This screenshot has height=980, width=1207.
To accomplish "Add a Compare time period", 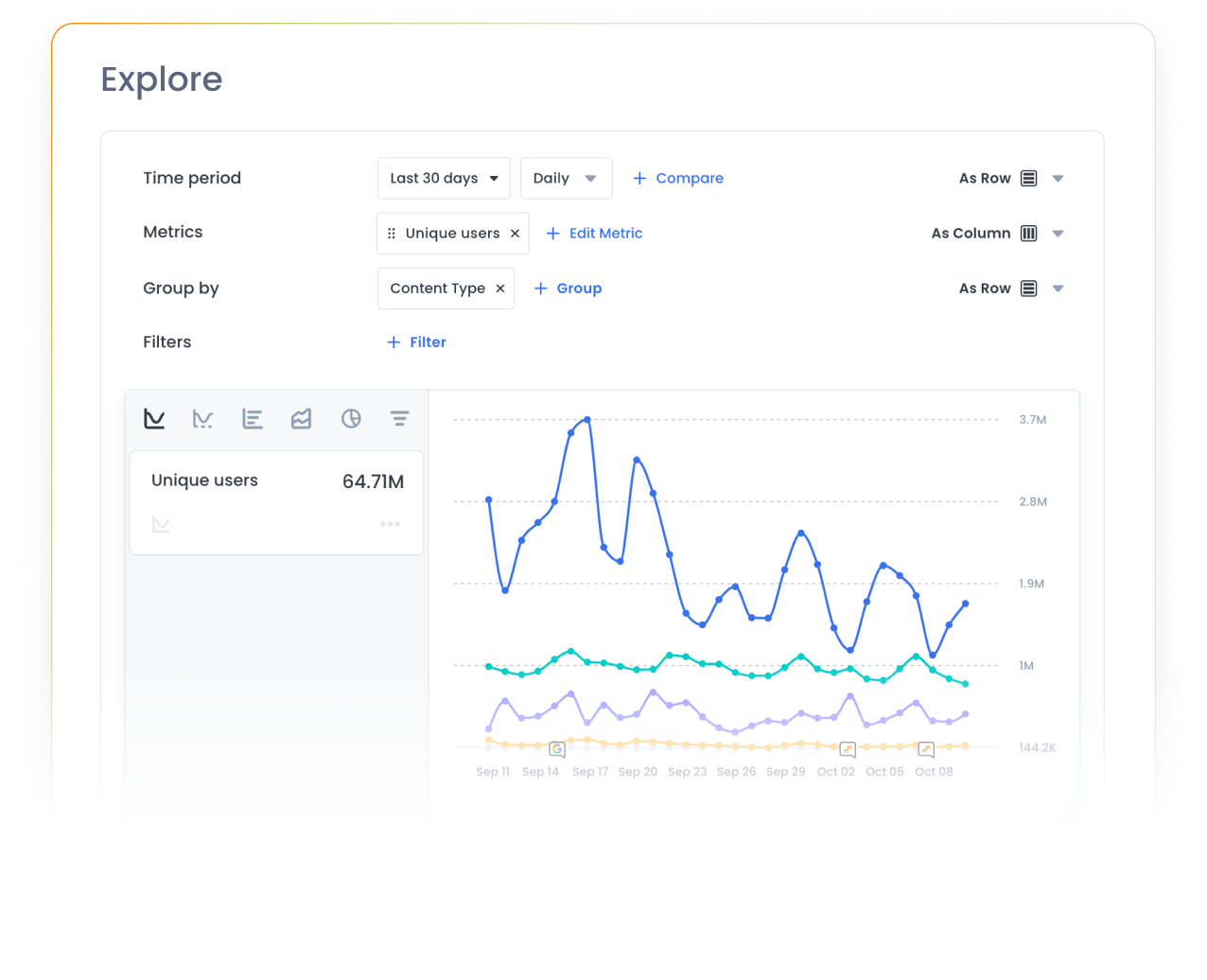I will pos(677,178).
